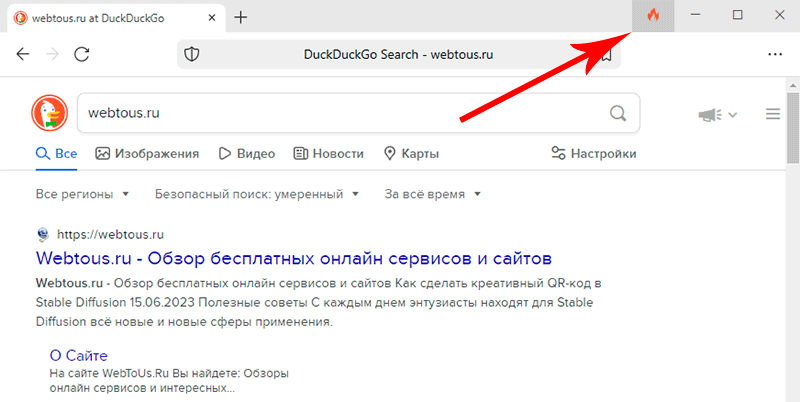
Task: Click the scrollbar up arrow
Action: tap(793, 85)
